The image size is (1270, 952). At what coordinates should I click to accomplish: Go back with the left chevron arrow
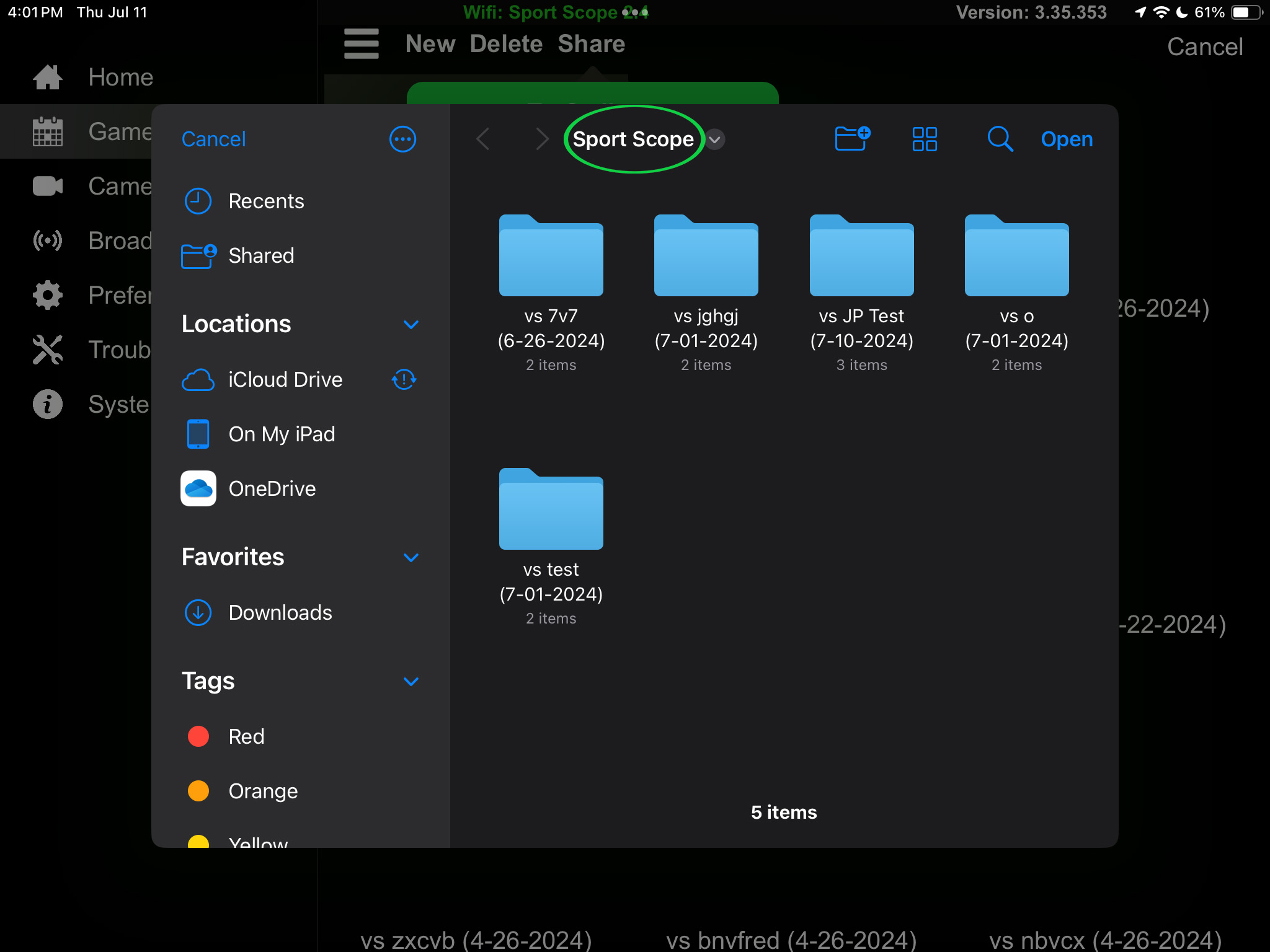point(483,139)
